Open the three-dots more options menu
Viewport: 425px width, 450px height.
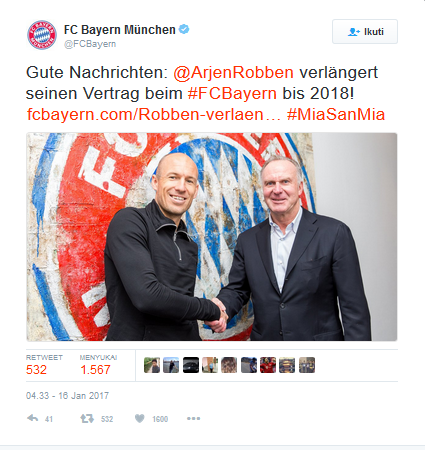(193, 418)
